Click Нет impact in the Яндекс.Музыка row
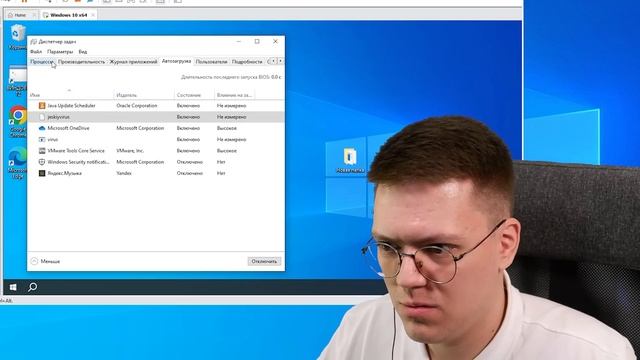640x360 pixels. [221, 173]
